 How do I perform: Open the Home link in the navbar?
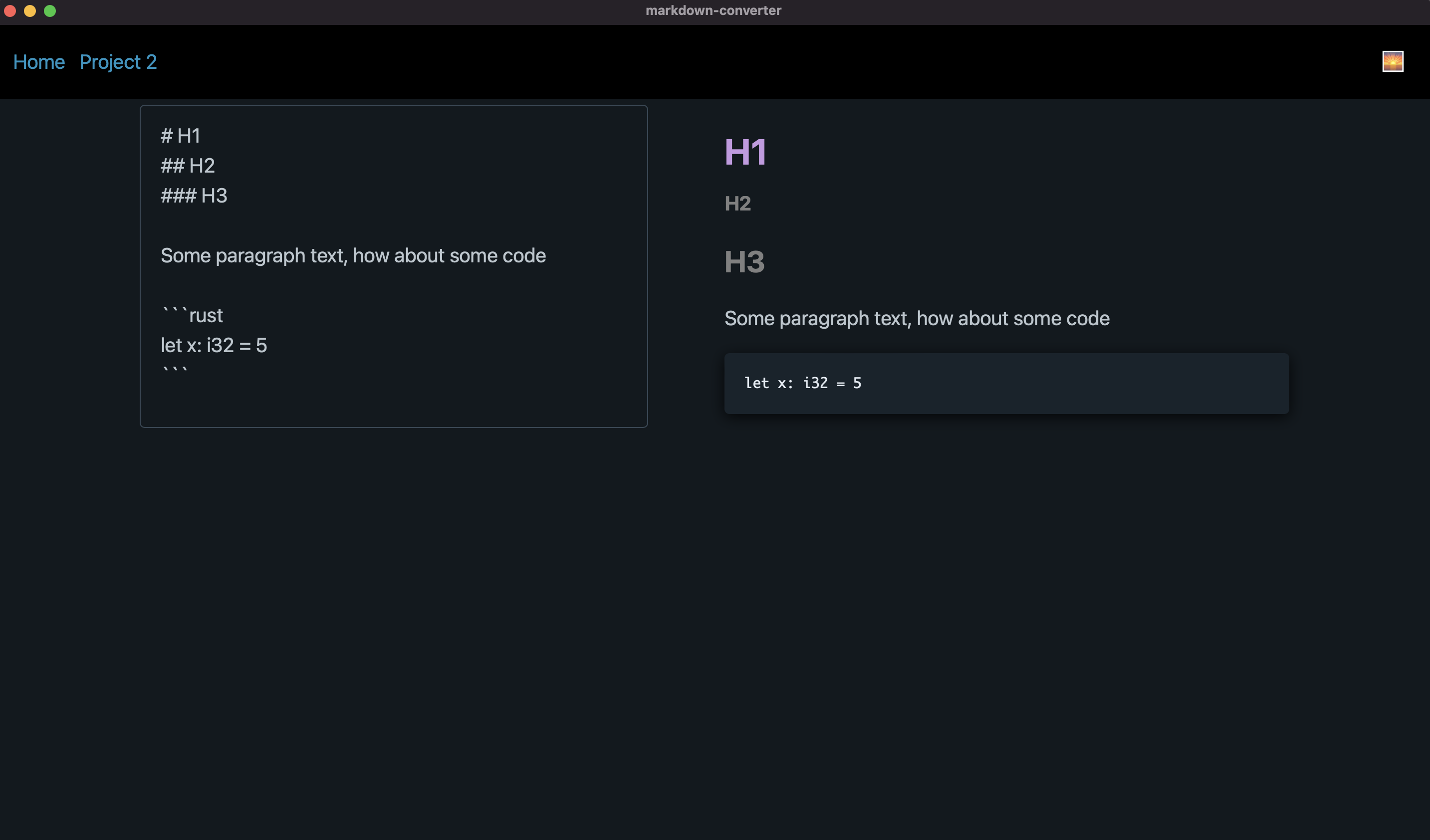click(38, 62)
